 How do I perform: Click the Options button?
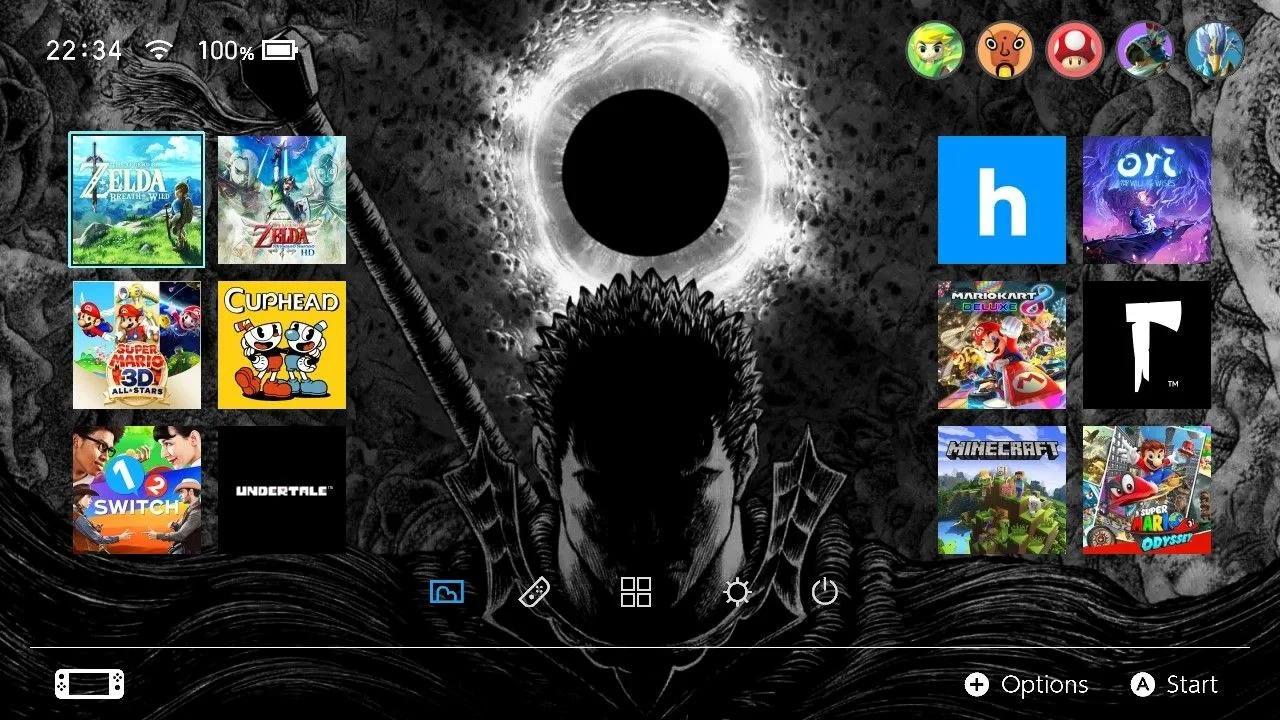tap(1027, 685)
